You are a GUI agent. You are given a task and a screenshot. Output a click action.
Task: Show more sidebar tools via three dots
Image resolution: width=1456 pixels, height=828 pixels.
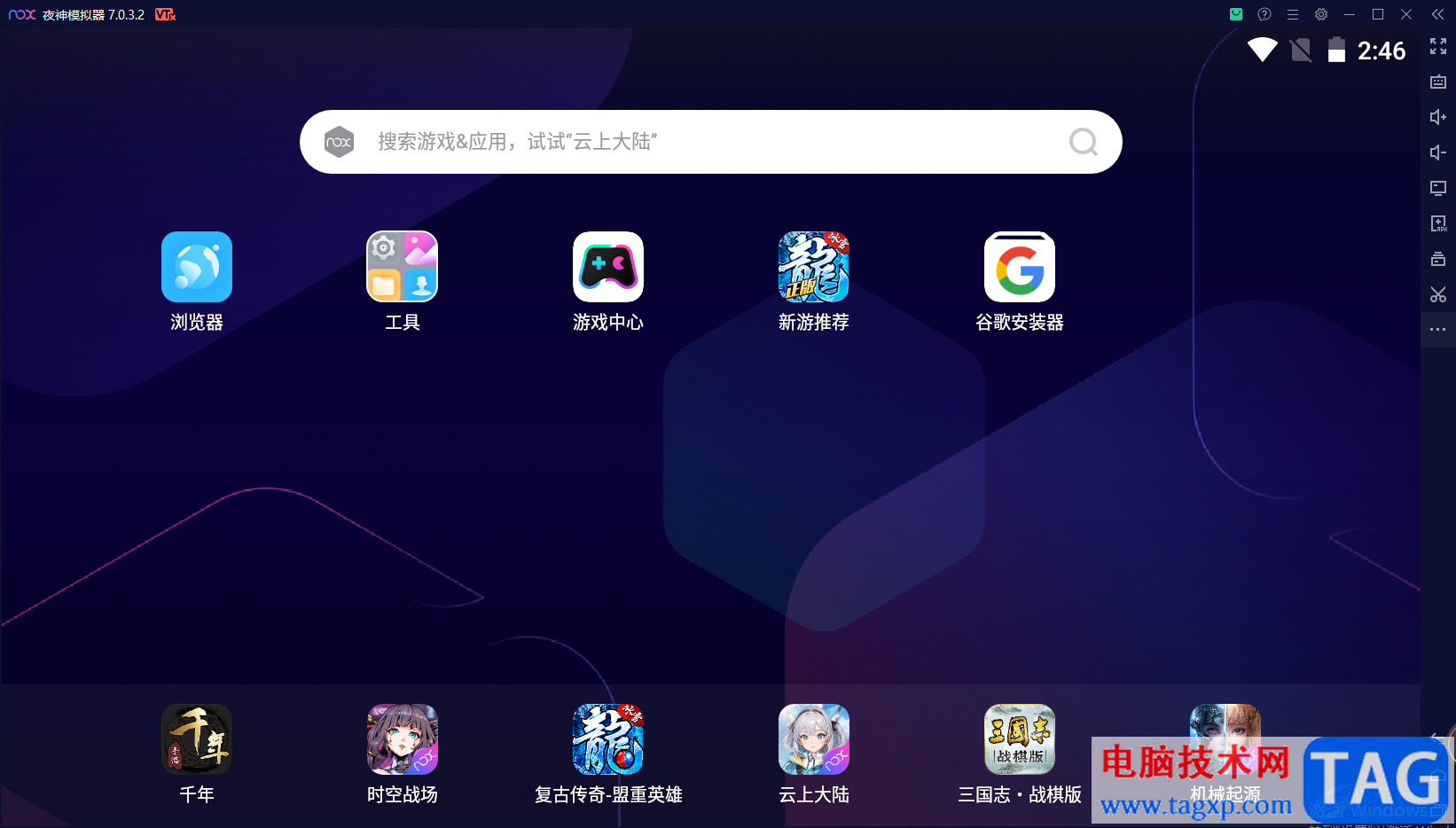[x=1438, y=329]
